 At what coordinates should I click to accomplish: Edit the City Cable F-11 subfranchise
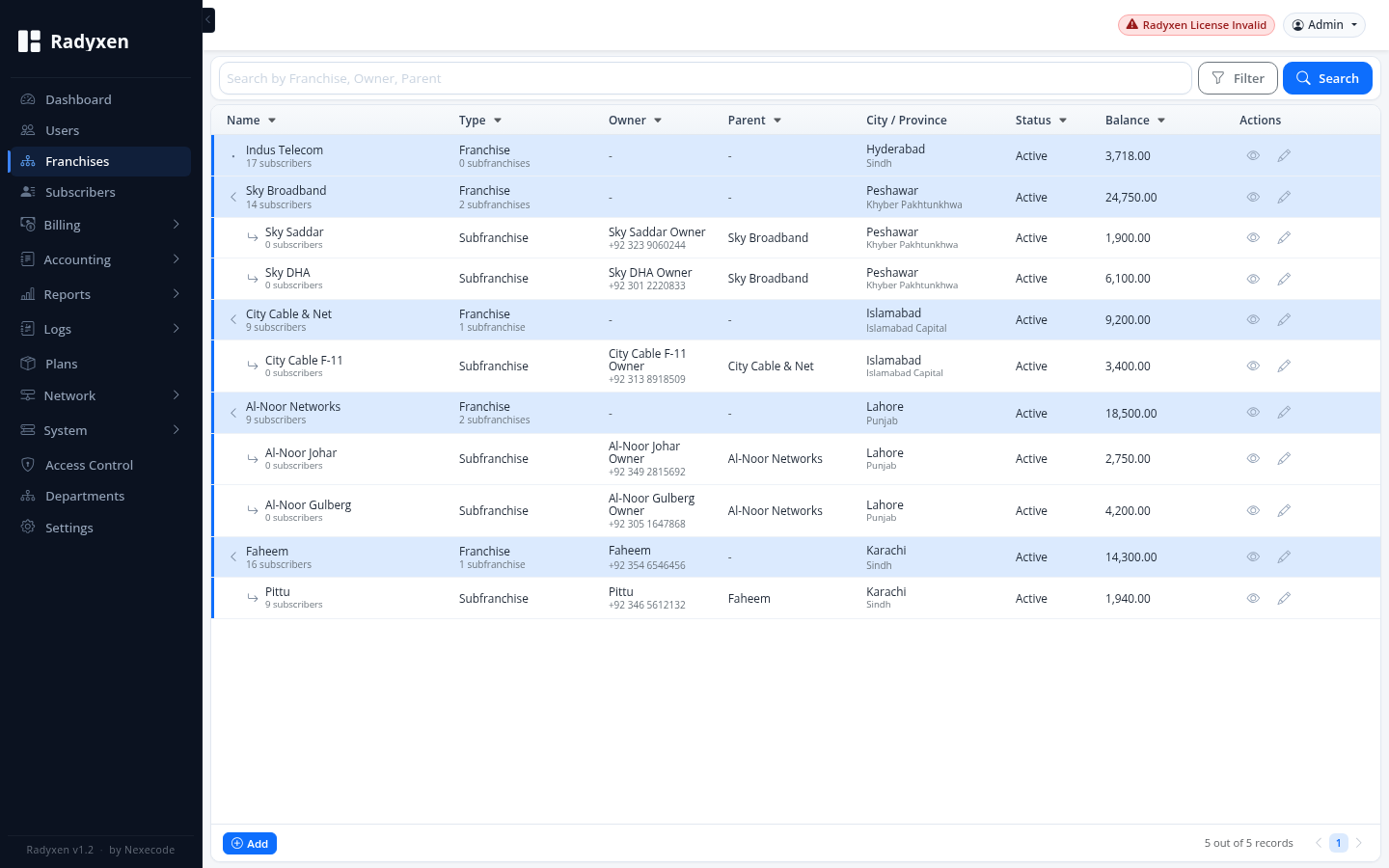1284,366
